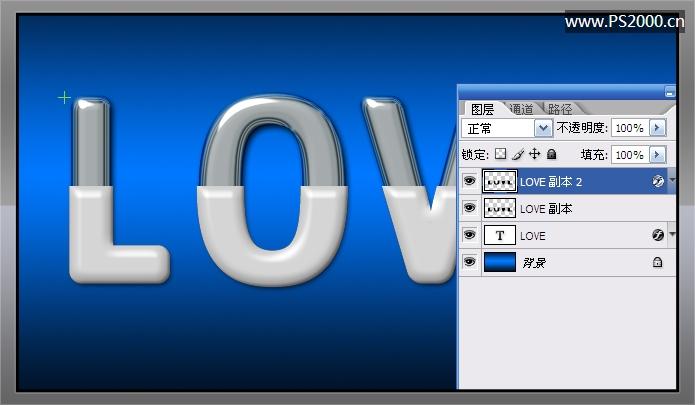Open layer effects icon on LOVE text layer
Viewport: 695px width, 405px height.
[x=658, y=235]
